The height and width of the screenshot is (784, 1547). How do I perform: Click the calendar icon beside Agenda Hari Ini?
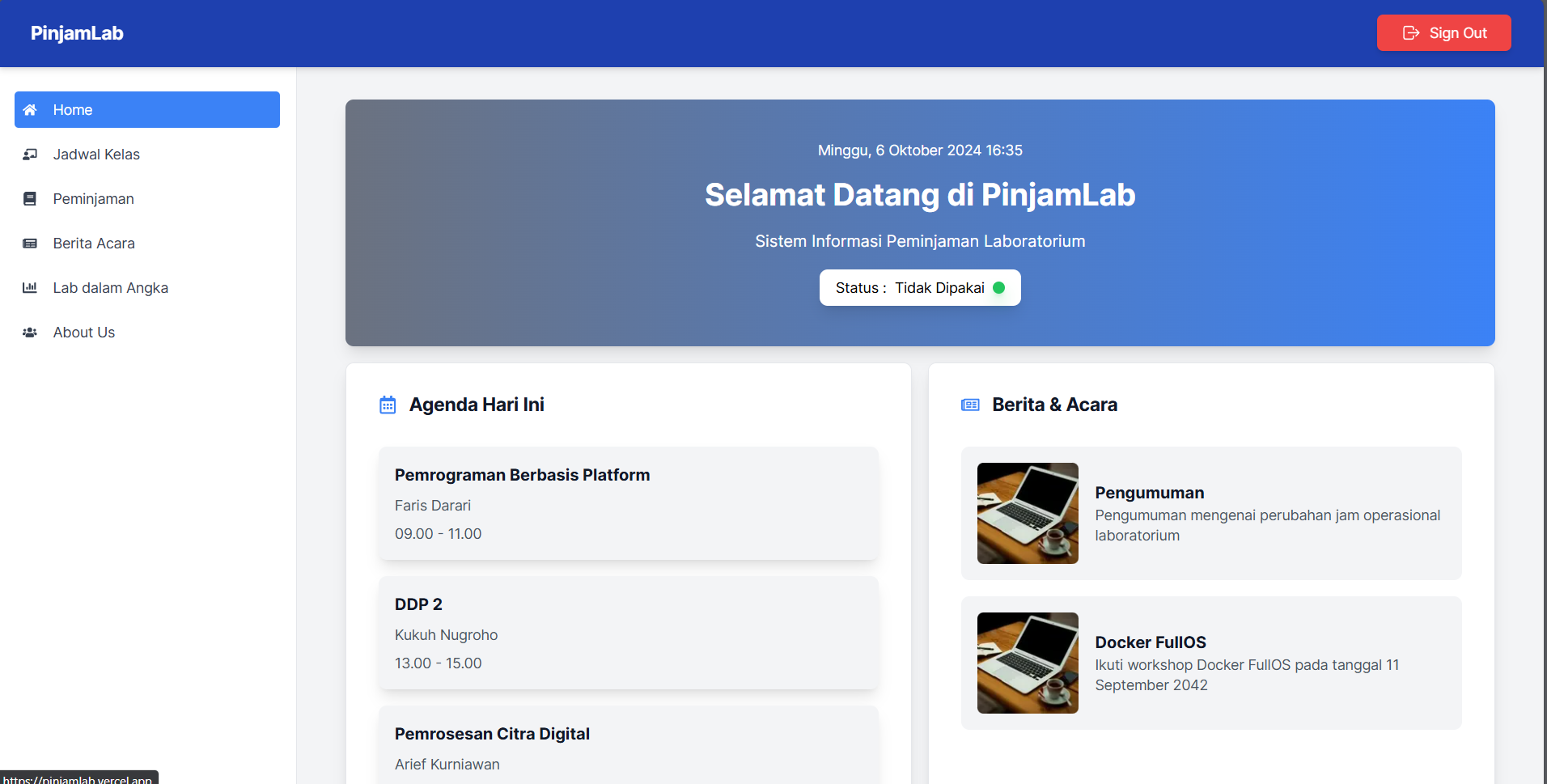[x=388, y=405]
